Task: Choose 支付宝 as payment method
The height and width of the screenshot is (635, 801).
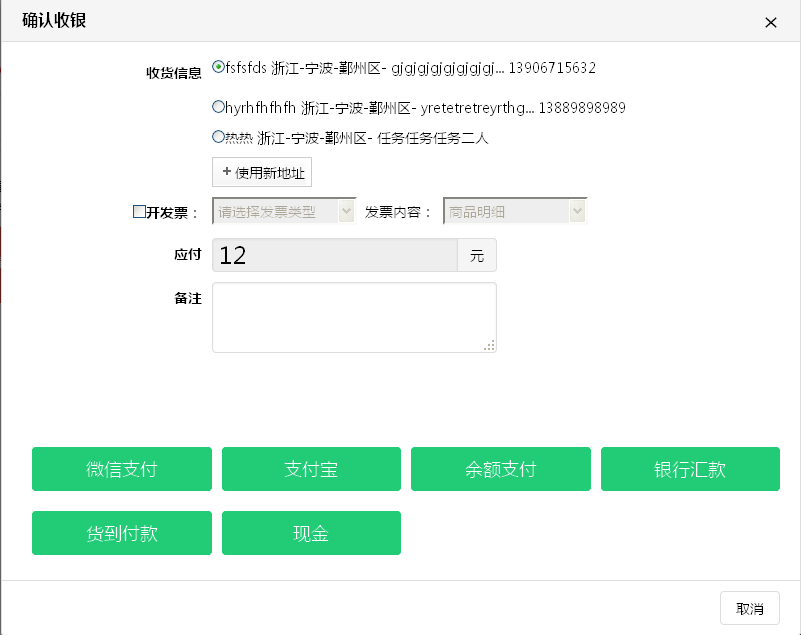Action: click(x=311, y=469)
